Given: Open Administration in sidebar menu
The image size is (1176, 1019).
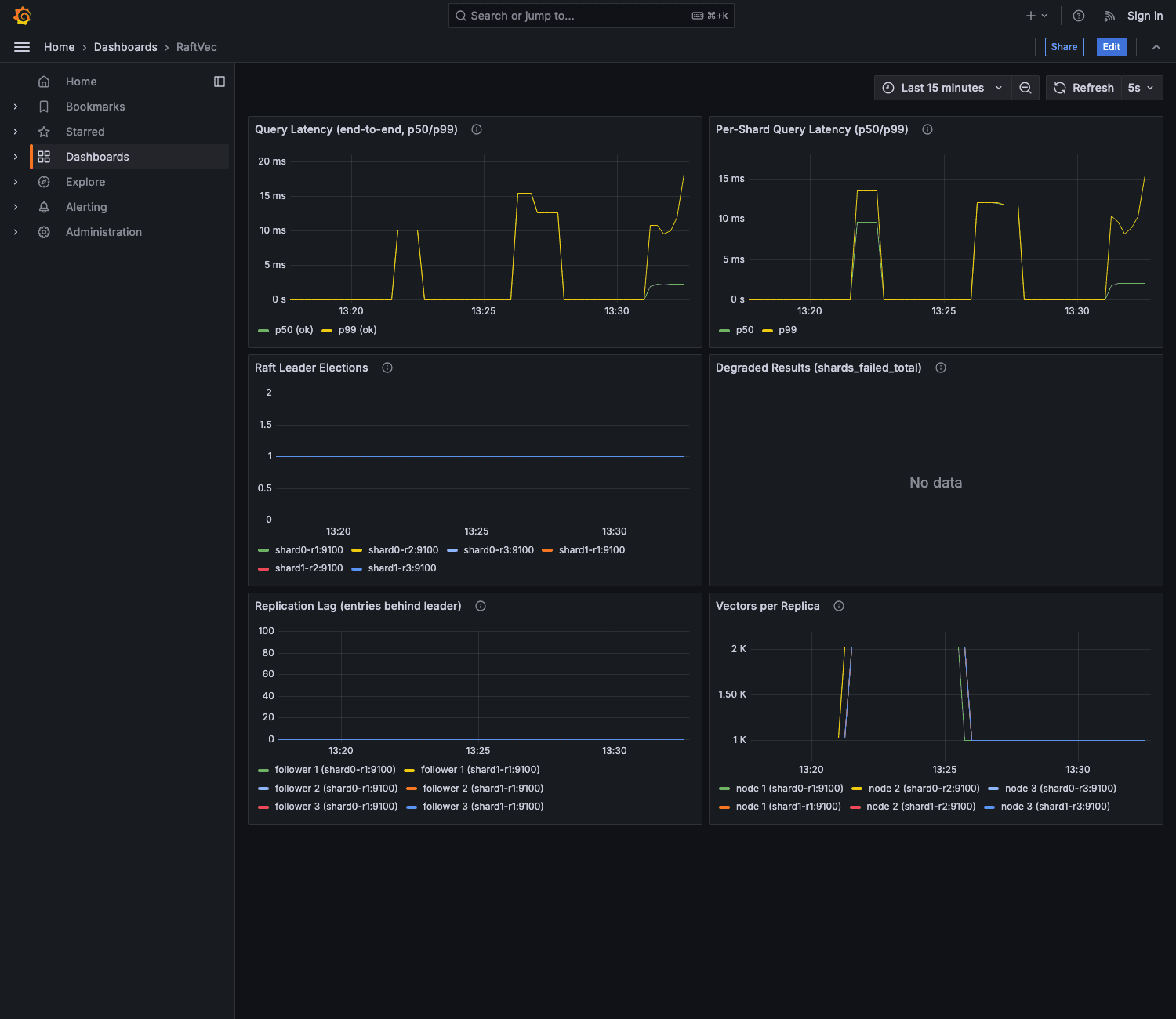Looking at the screenshot, I should tap(104, 232).
